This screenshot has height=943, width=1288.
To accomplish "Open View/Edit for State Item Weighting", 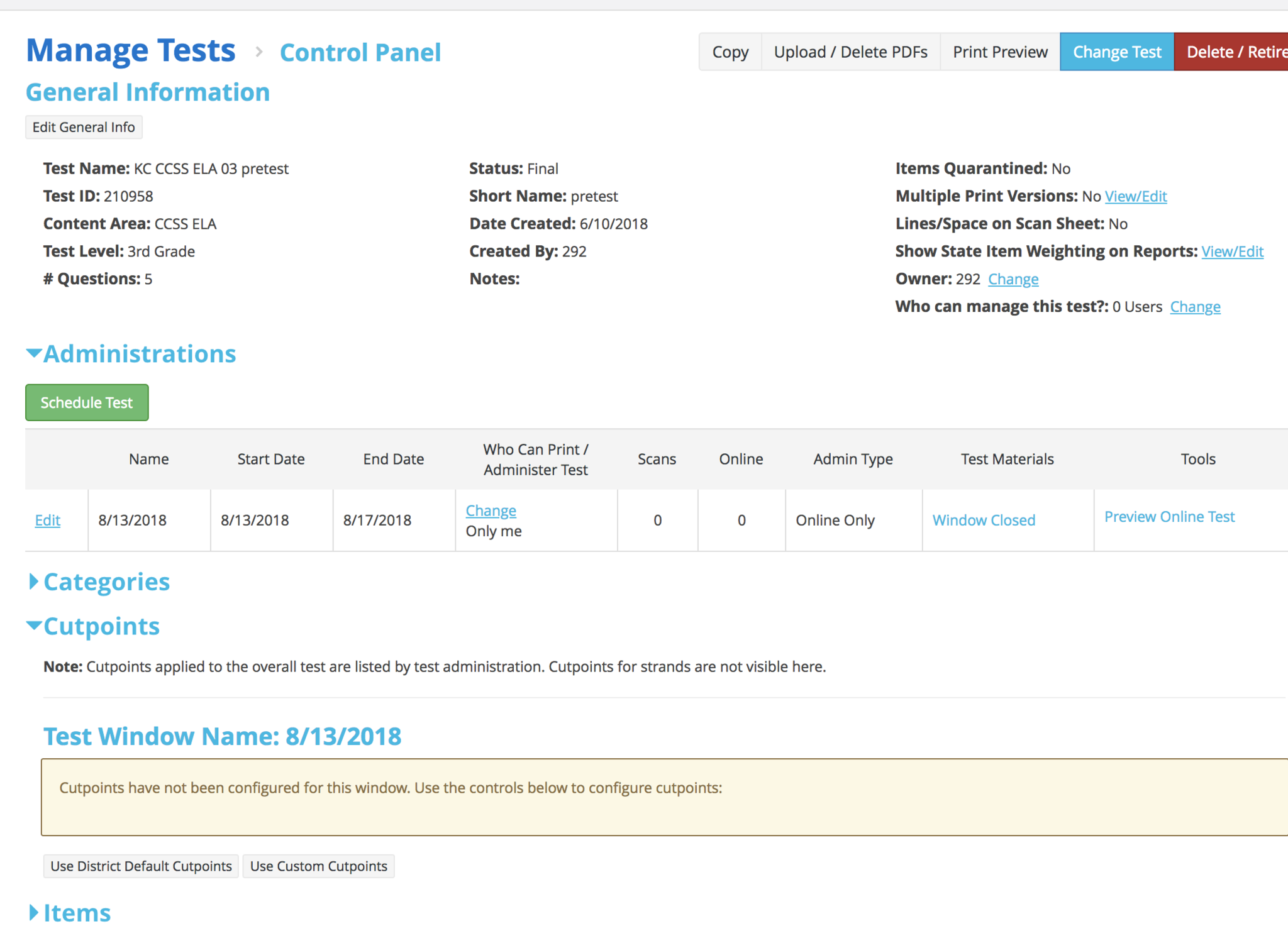I will click(1232, 251).
